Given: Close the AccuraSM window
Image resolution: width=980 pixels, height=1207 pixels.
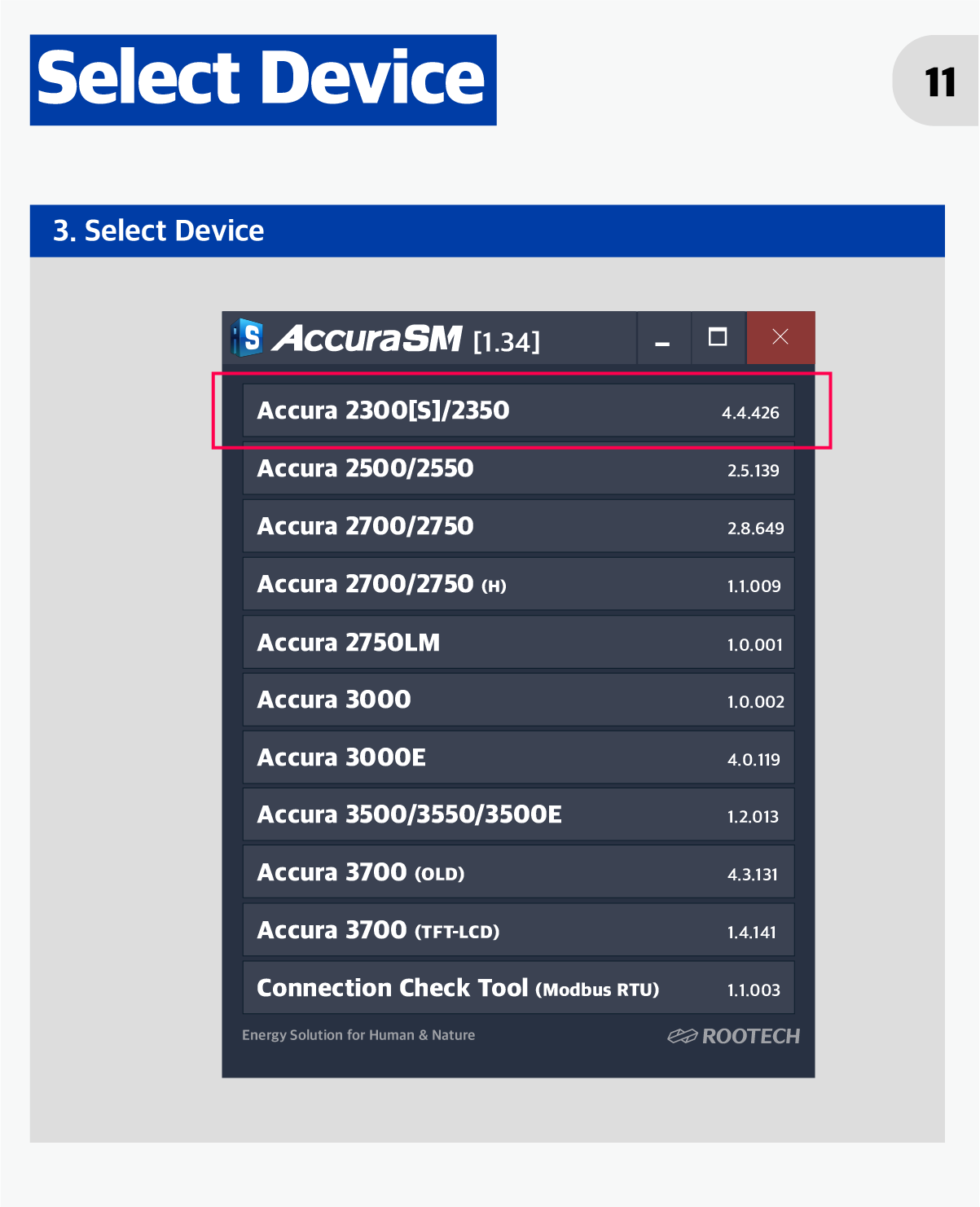Looking at the screenshot, I should coord(780,338).
